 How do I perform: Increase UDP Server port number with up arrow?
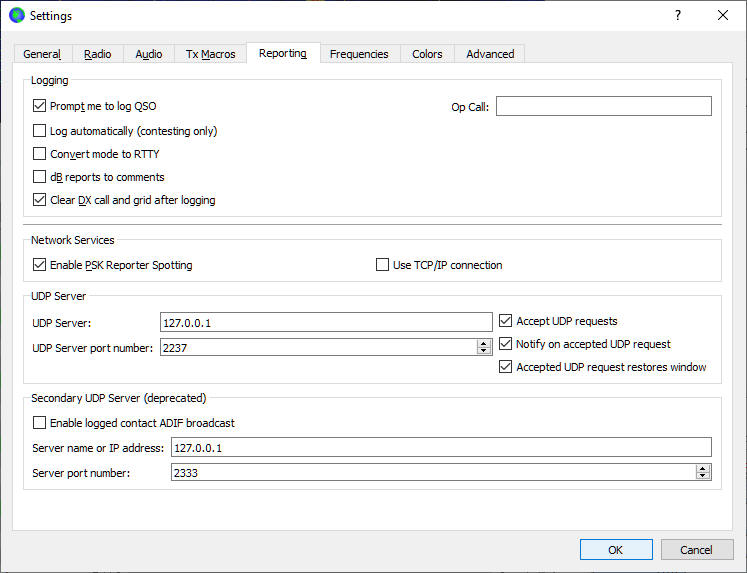(484, 343)
